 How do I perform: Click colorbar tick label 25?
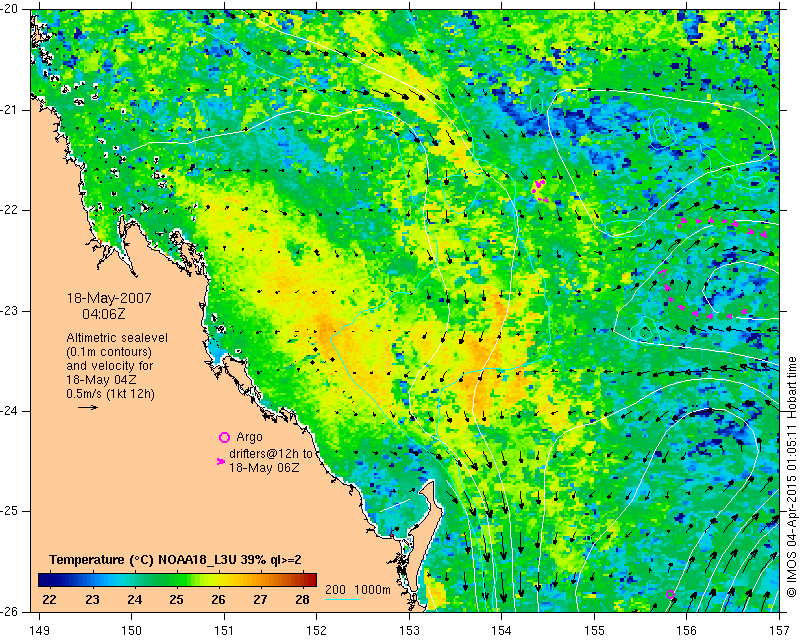click(x=177, y=599)
